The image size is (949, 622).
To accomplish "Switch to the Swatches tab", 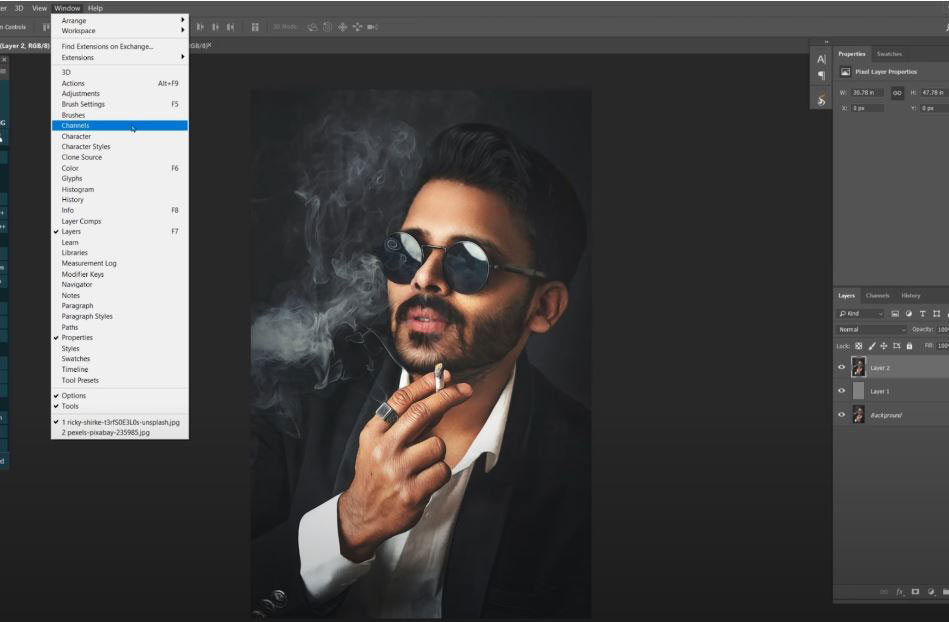I will pos(888,54).
